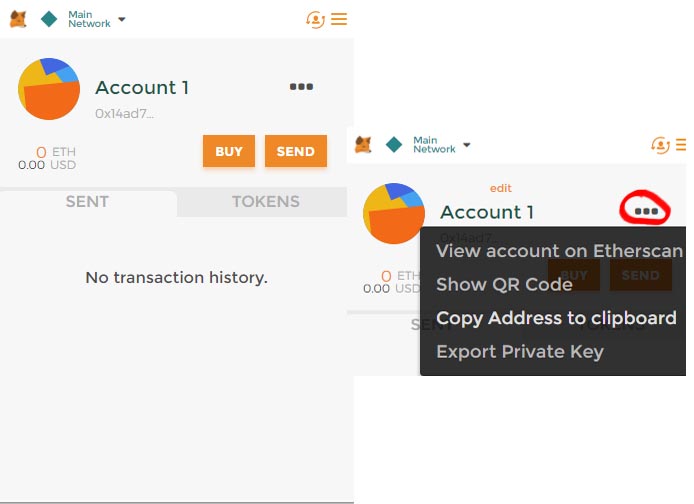Switch to the SENT tab in left panel
Screen dimensions: 694x504
click(88, 202)
